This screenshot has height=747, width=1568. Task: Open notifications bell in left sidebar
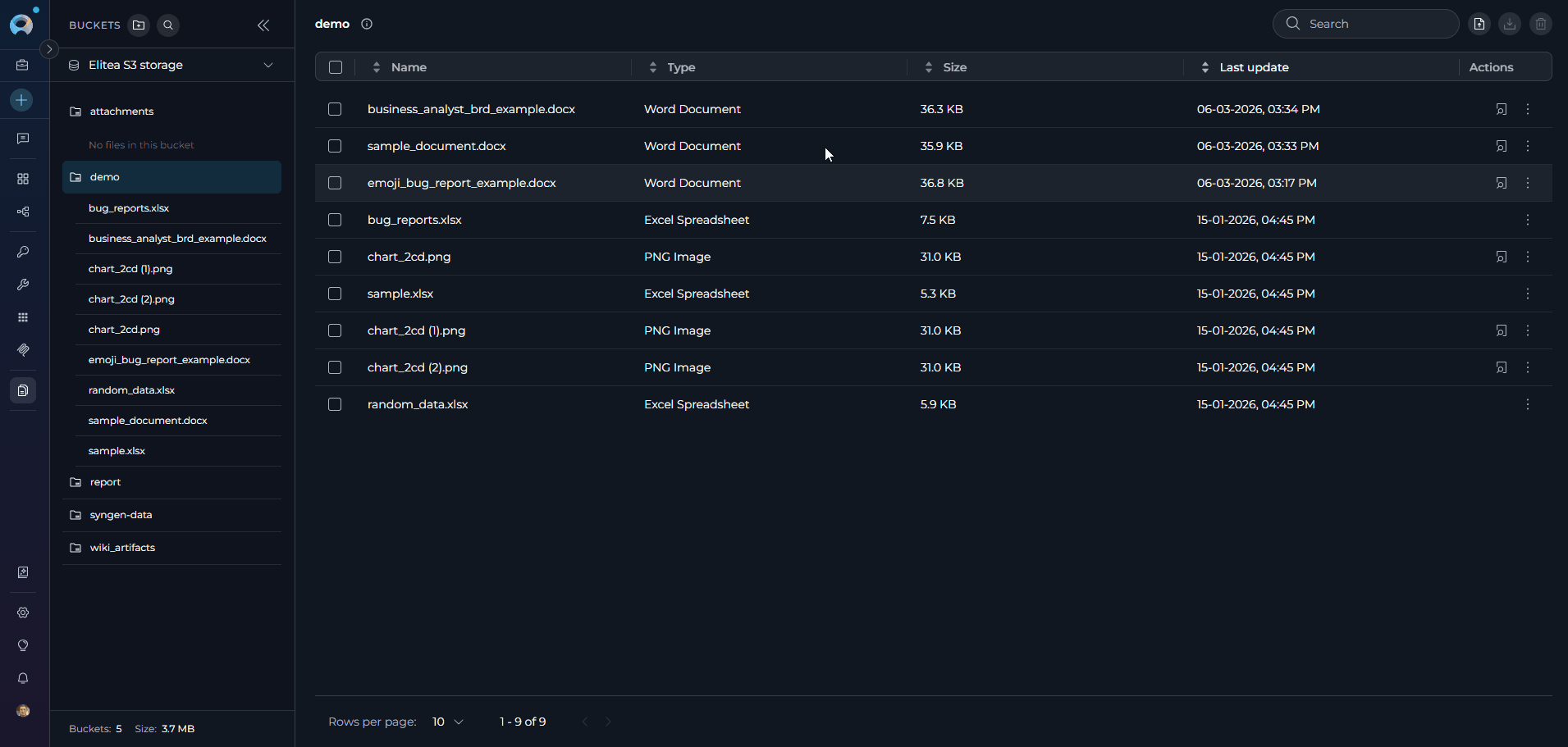pos(23,678)
